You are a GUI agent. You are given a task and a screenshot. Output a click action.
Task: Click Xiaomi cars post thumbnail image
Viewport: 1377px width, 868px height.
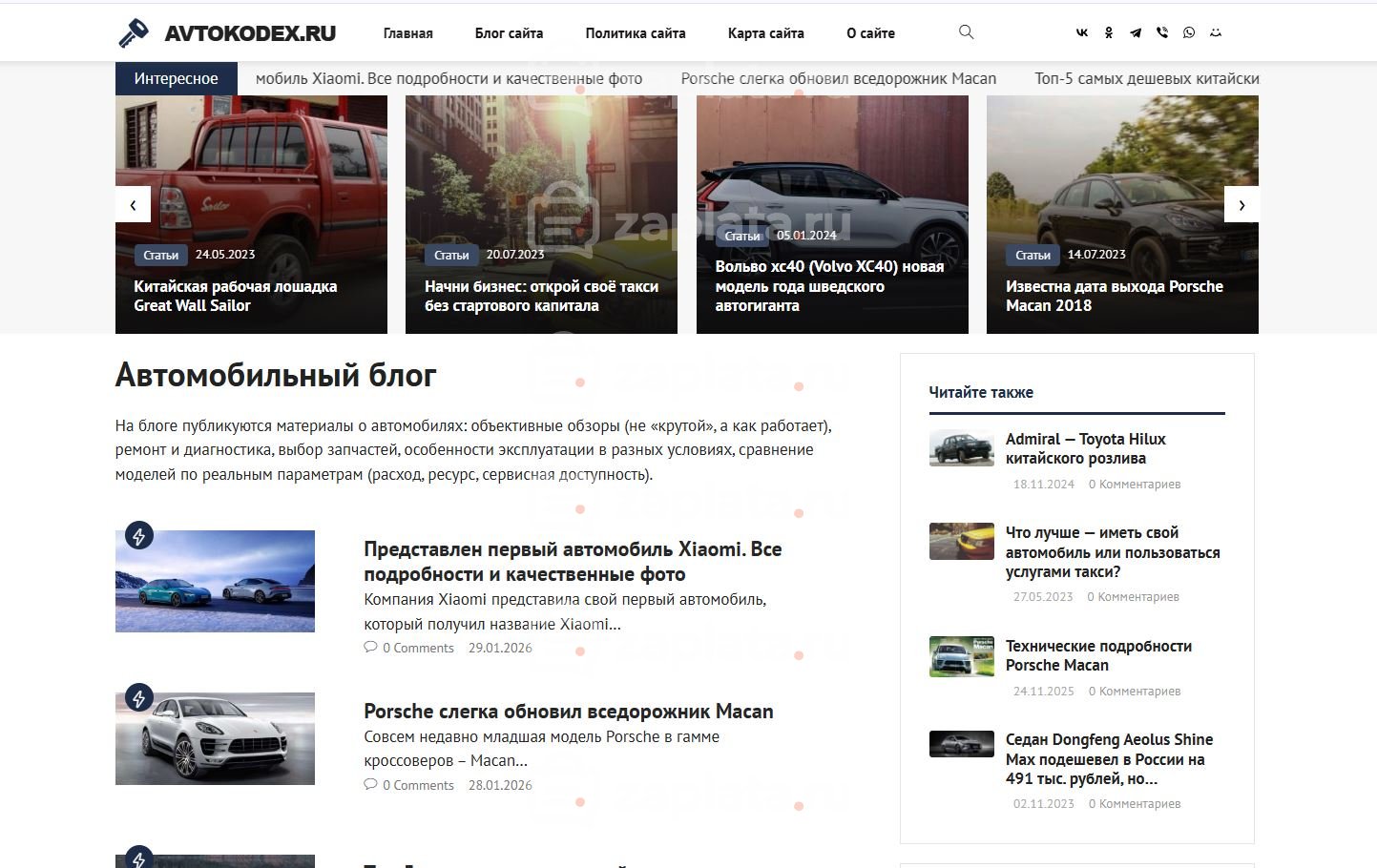pos(215,581)
